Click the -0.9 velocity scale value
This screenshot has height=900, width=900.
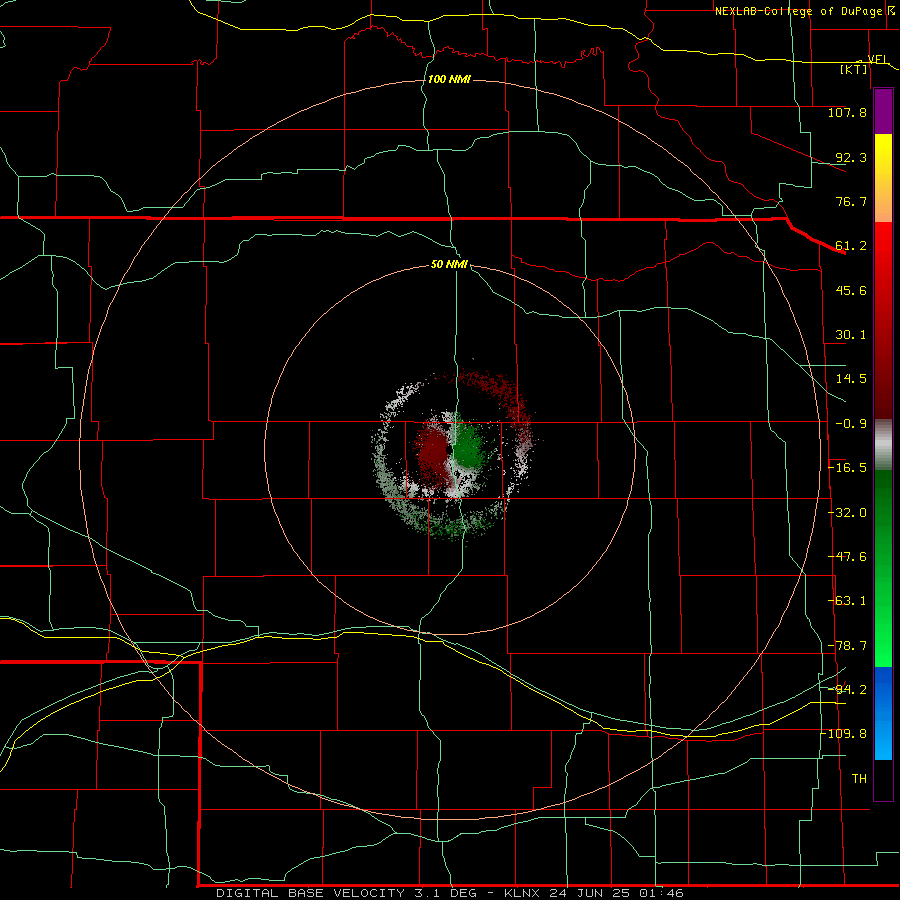(851, 424)
